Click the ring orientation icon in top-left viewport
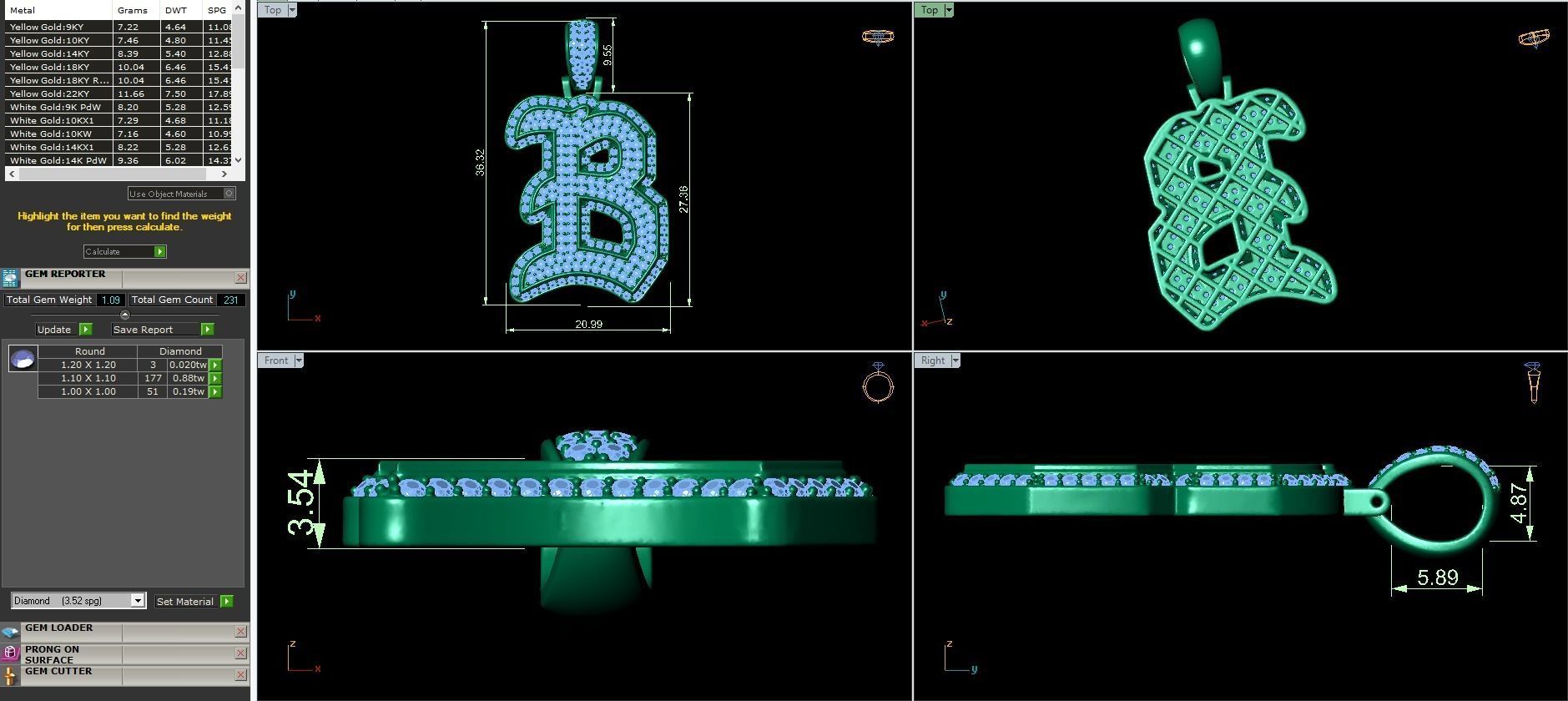Screen dimensions: 1568x701 (877, 37)
